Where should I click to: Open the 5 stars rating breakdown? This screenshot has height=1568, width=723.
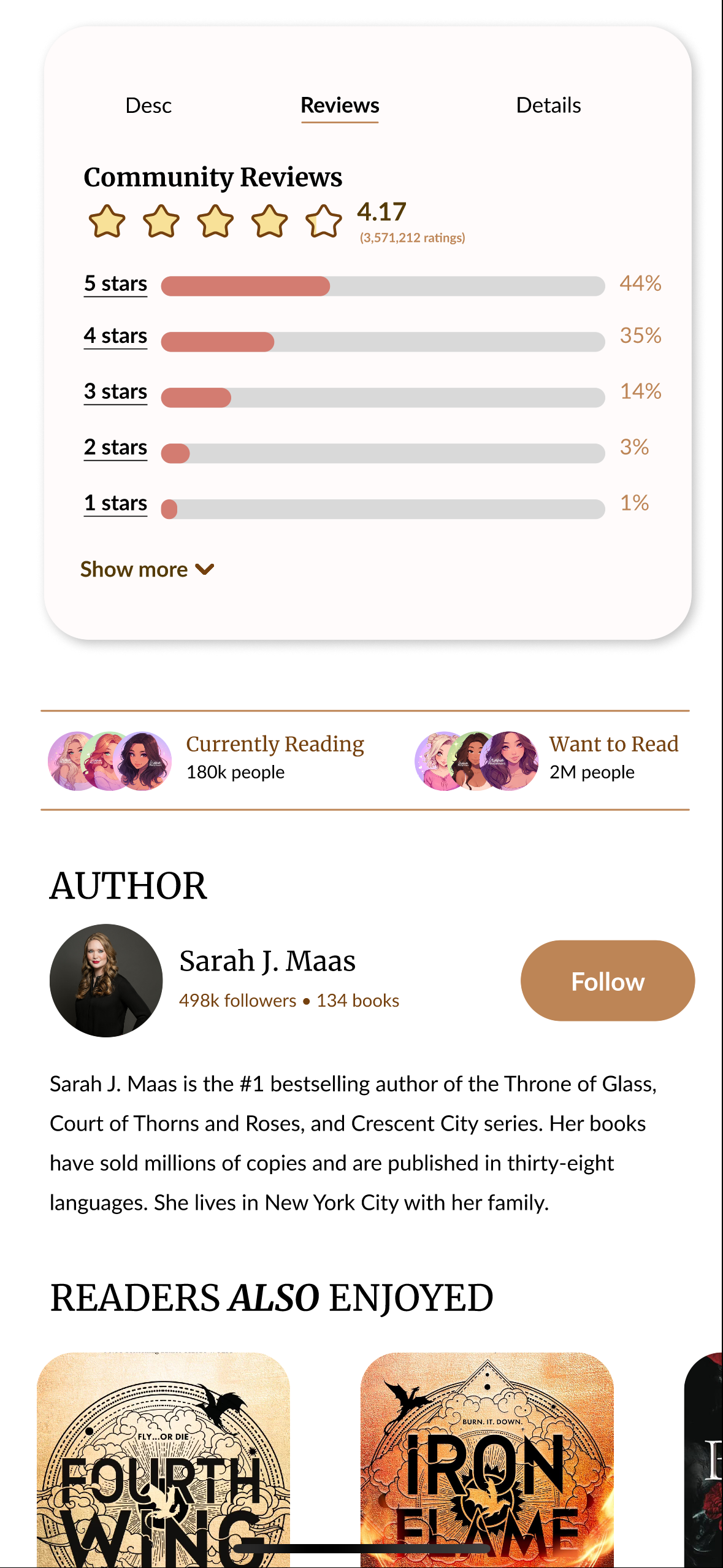(115, 283)
